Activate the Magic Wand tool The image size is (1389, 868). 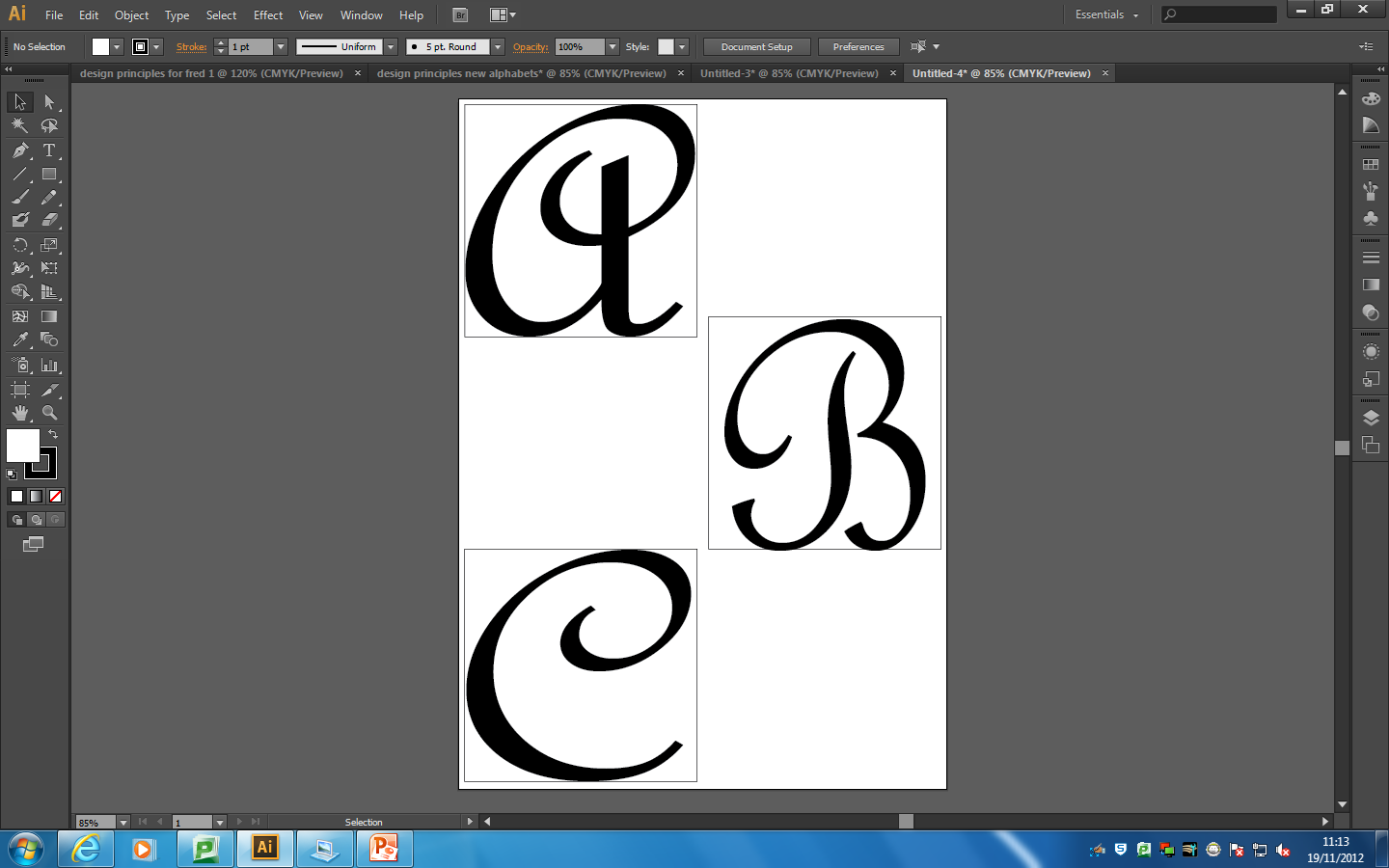[x=19, y=125]
